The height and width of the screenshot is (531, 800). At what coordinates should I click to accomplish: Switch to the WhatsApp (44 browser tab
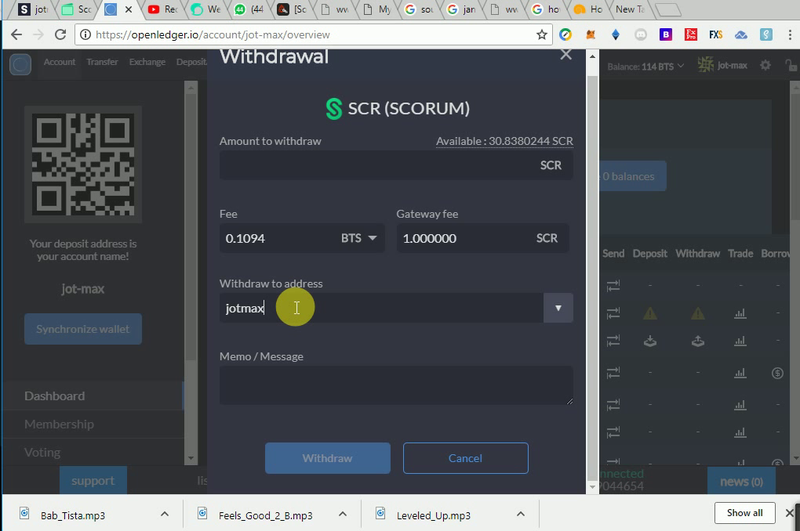[x=249, y=9]
